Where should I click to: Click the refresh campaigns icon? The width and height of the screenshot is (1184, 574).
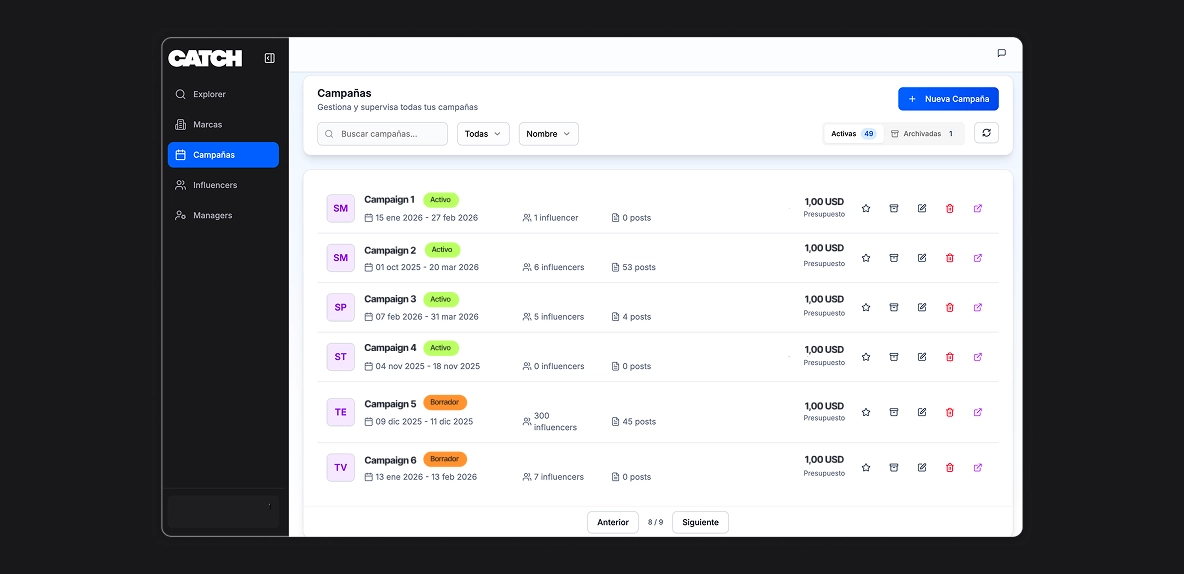pos(986,133)
